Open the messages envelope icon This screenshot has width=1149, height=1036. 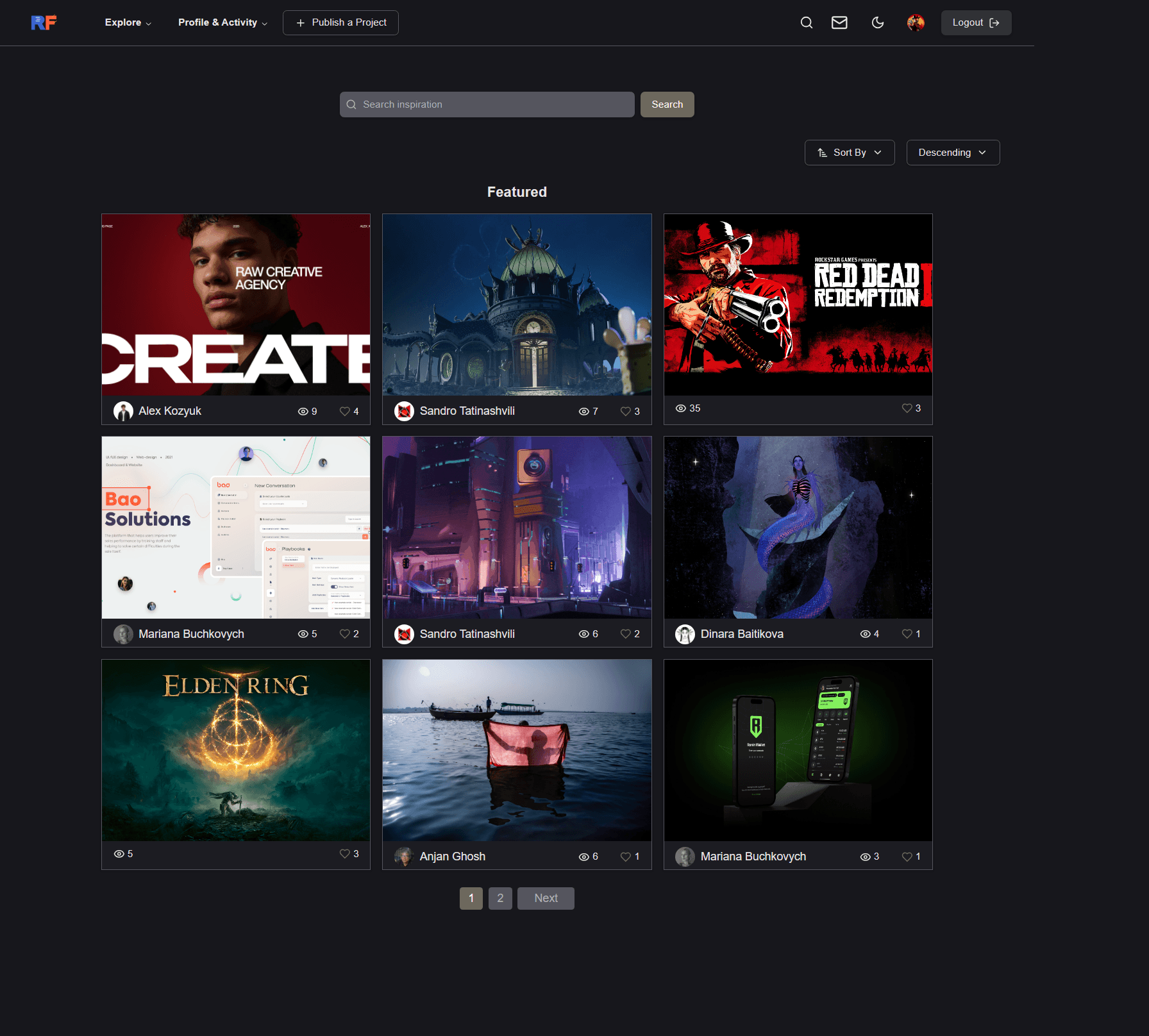tap(839, 22)
